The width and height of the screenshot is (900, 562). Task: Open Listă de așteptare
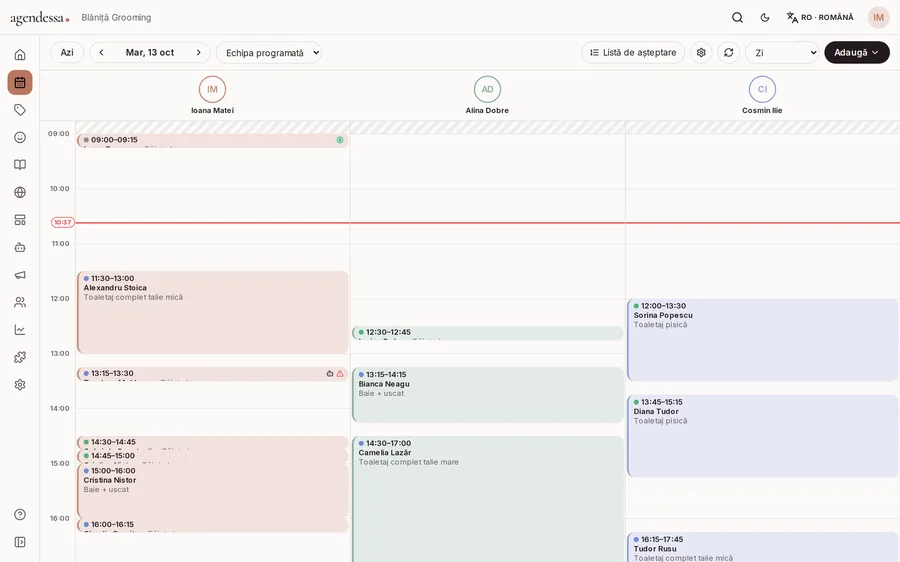633,52
